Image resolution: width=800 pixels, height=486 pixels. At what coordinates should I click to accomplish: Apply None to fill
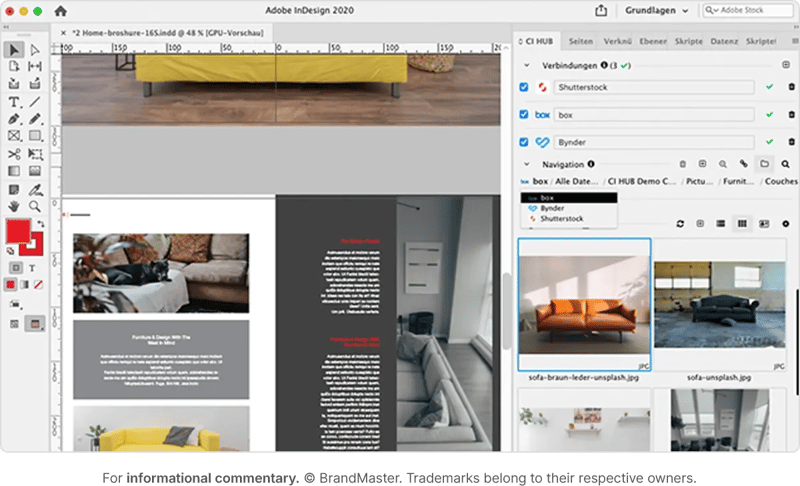point(38,285)
